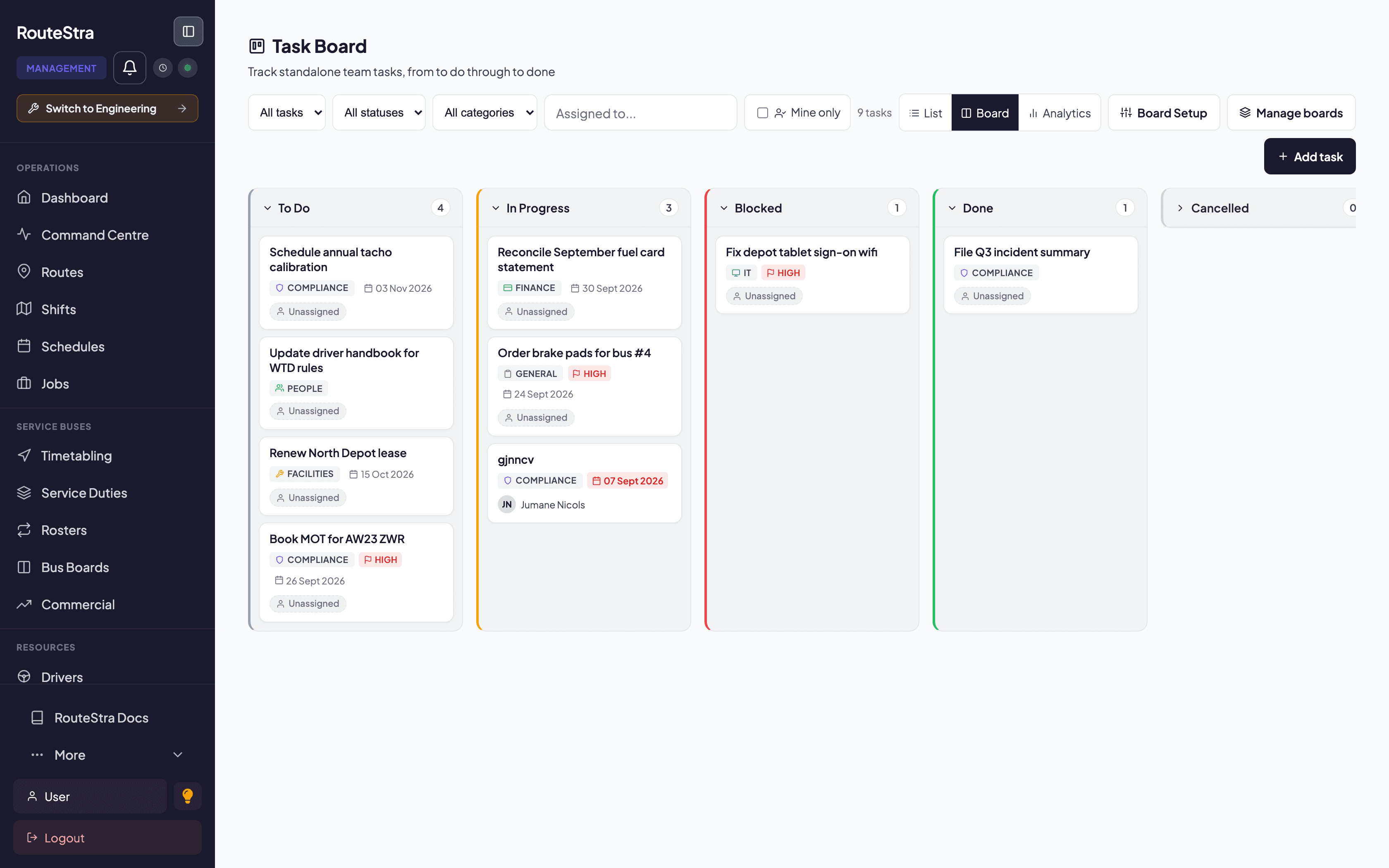This screenshot has width=1389, height=868.
Task: Expand the Cancelled column
Action: pos(1180,208)
